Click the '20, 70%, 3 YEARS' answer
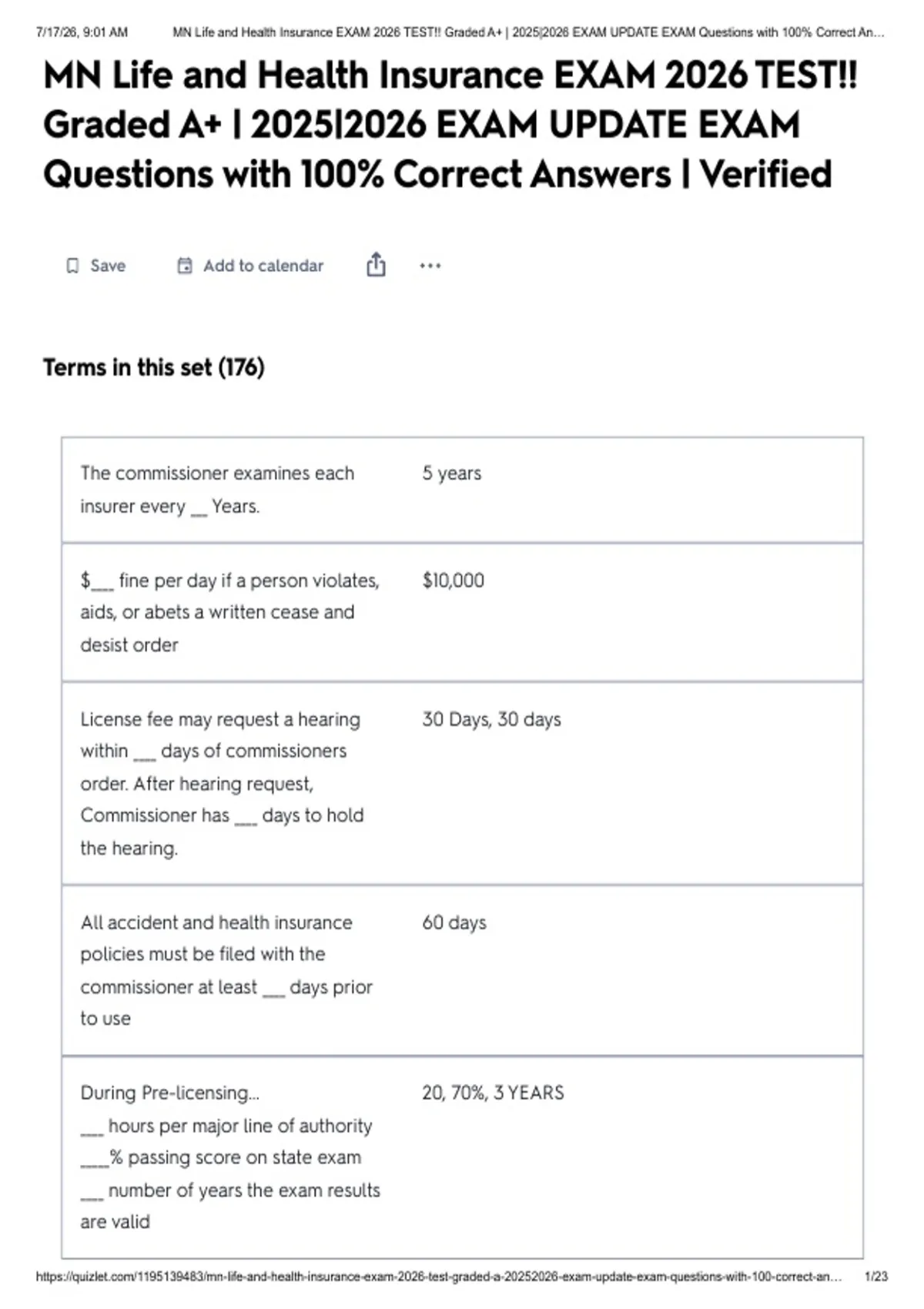This screenshot has width=924, height=1309. click(x=493, y=1093)
